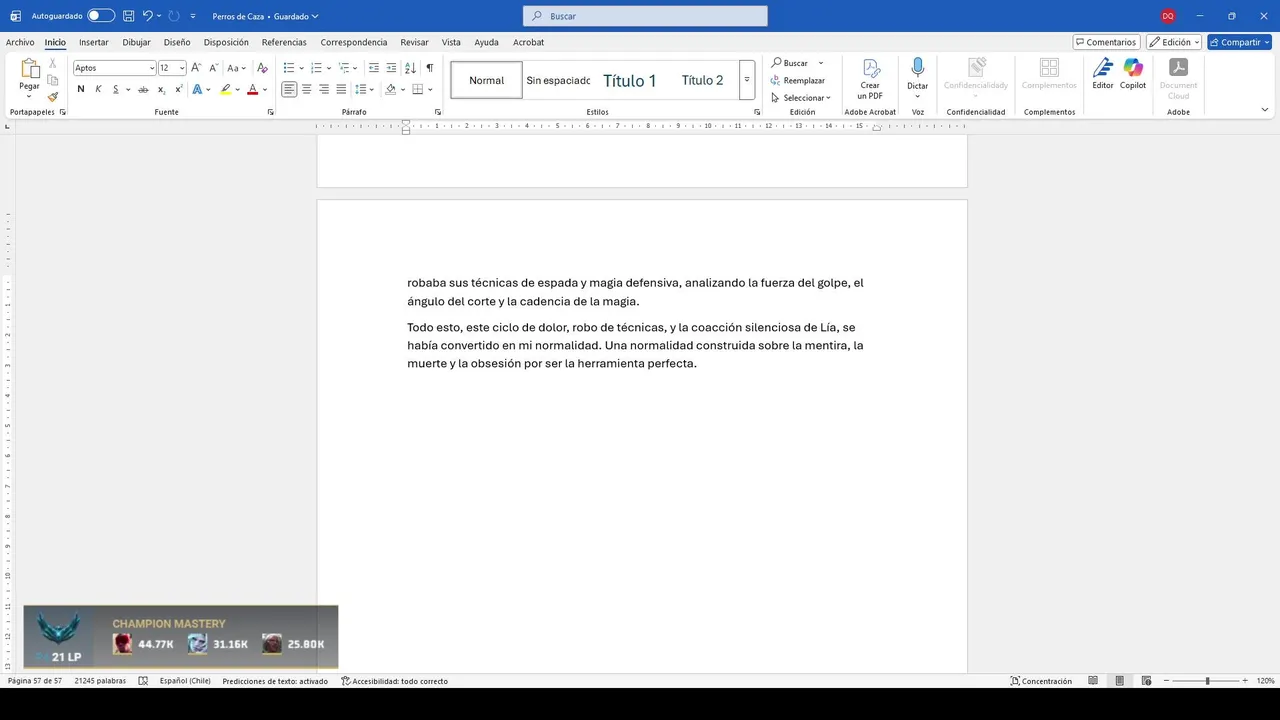Image resolution: width=1280 pixels, height=720 pixels.
Task: Open the Insertar tab
Action: (94, 42)
